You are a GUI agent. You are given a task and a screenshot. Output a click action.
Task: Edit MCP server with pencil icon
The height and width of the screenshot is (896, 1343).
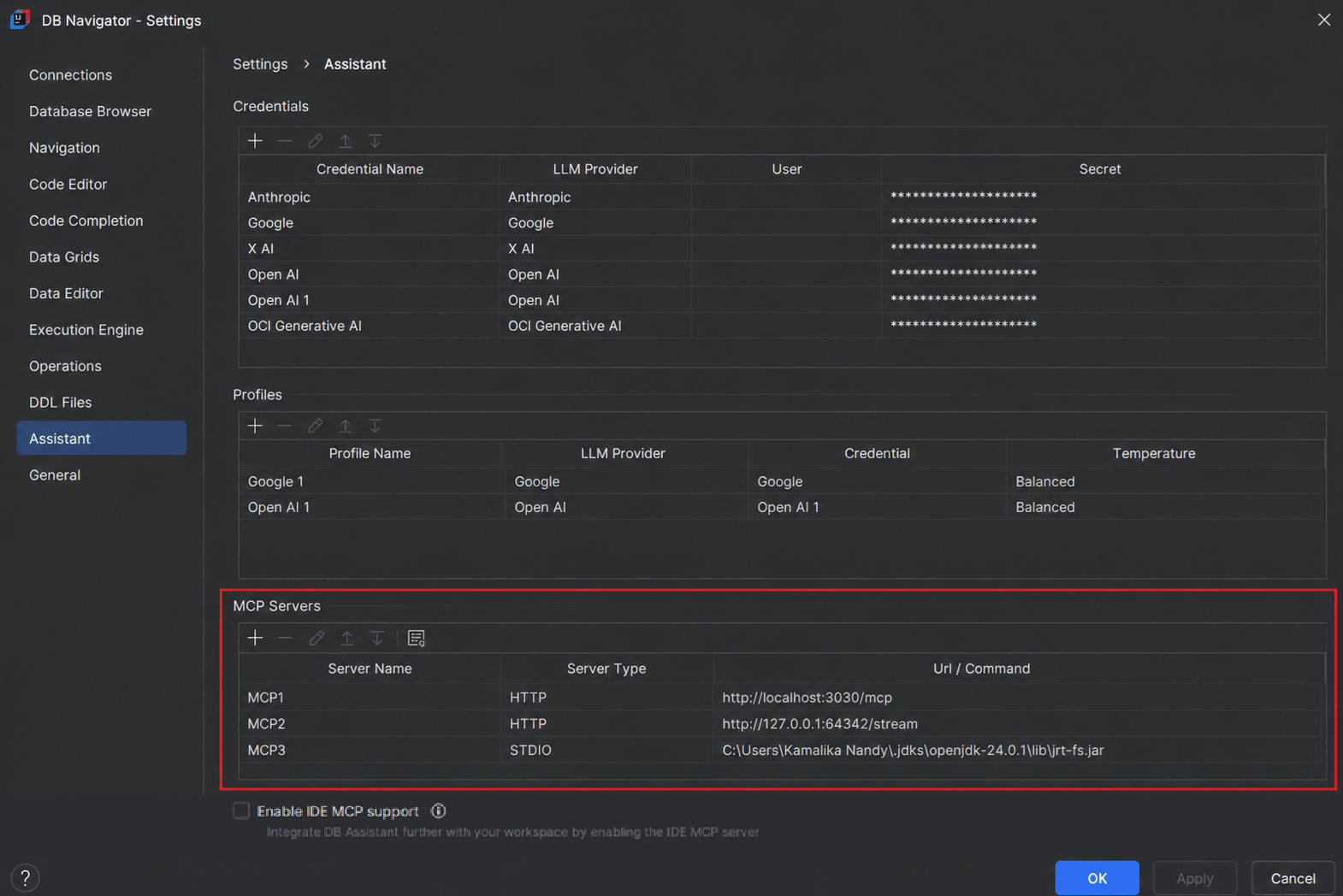pos(317,638)
